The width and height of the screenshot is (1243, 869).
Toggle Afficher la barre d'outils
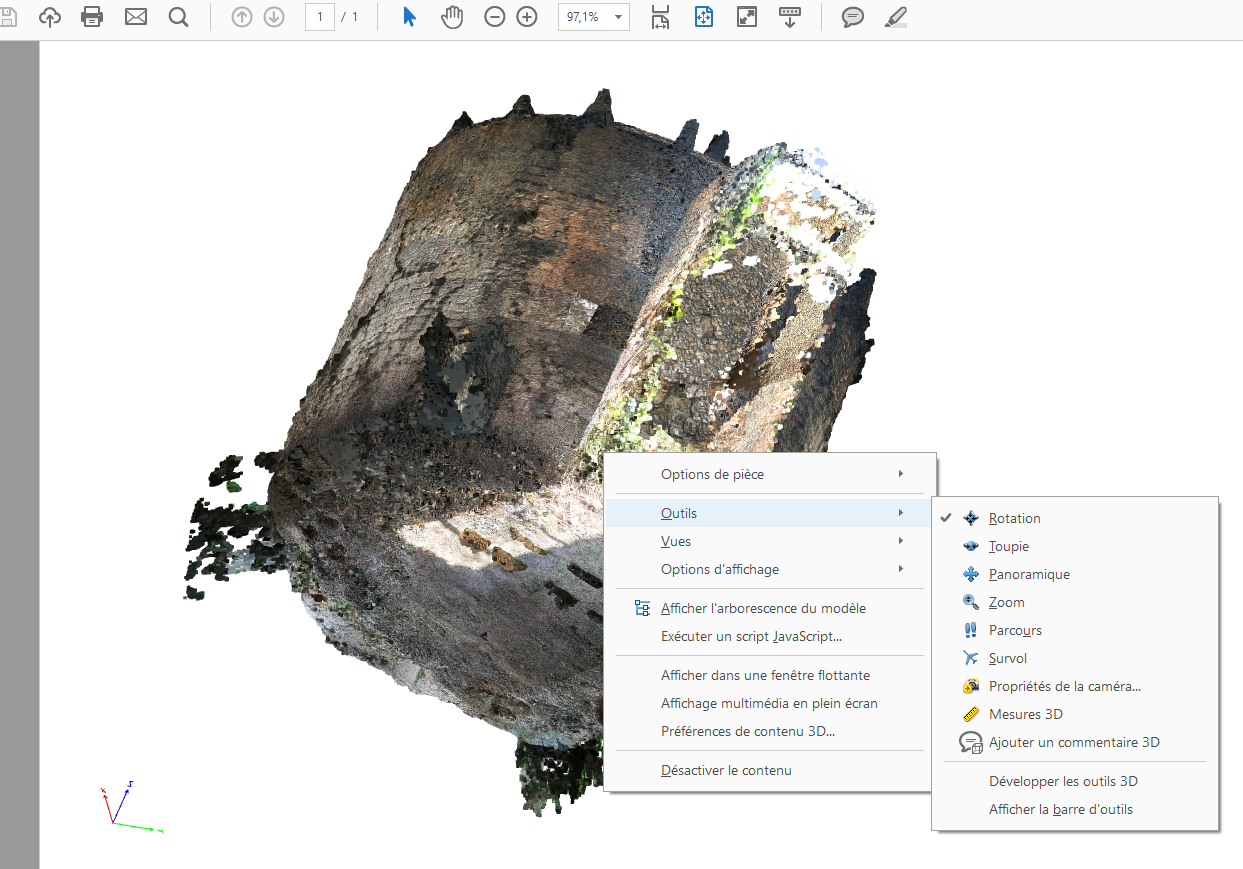[1060, 809]
